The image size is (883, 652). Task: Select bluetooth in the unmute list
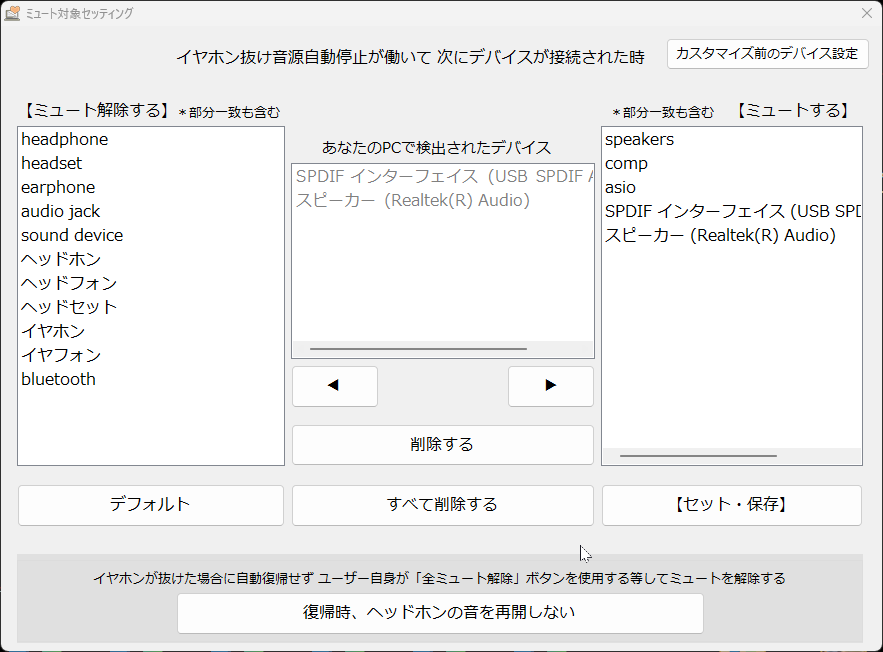(58, 379)
